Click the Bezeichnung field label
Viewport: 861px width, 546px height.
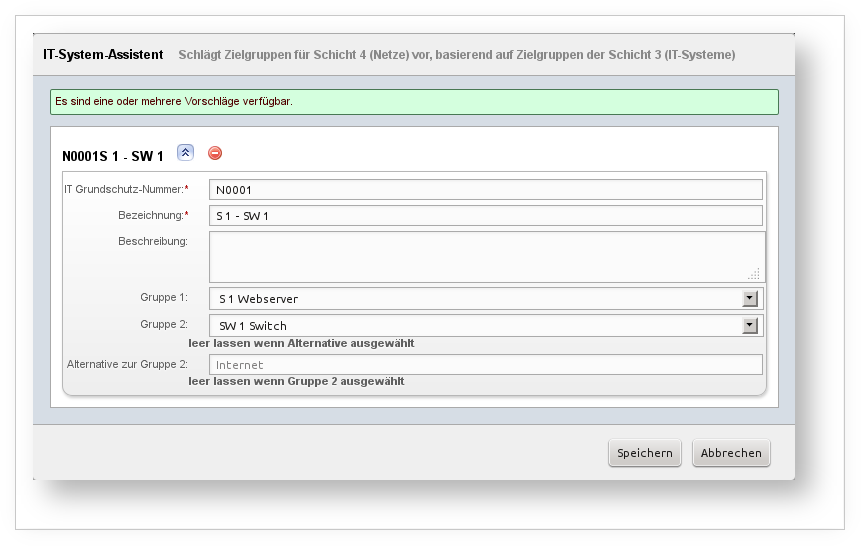[152, 215]
